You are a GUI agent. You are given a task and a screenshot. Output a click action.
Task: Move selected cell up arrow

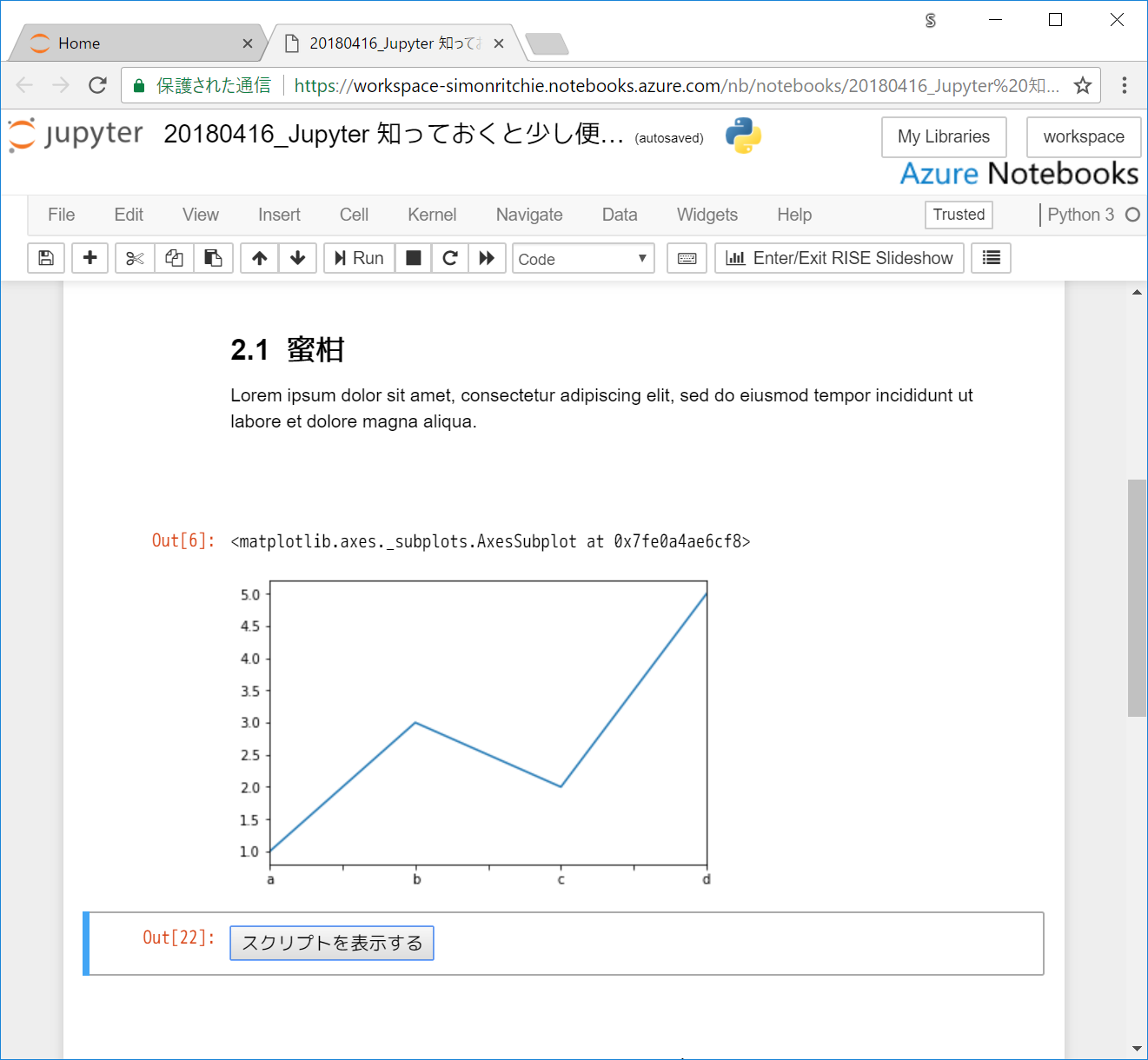pyautogui.click(x=259, y=258)
